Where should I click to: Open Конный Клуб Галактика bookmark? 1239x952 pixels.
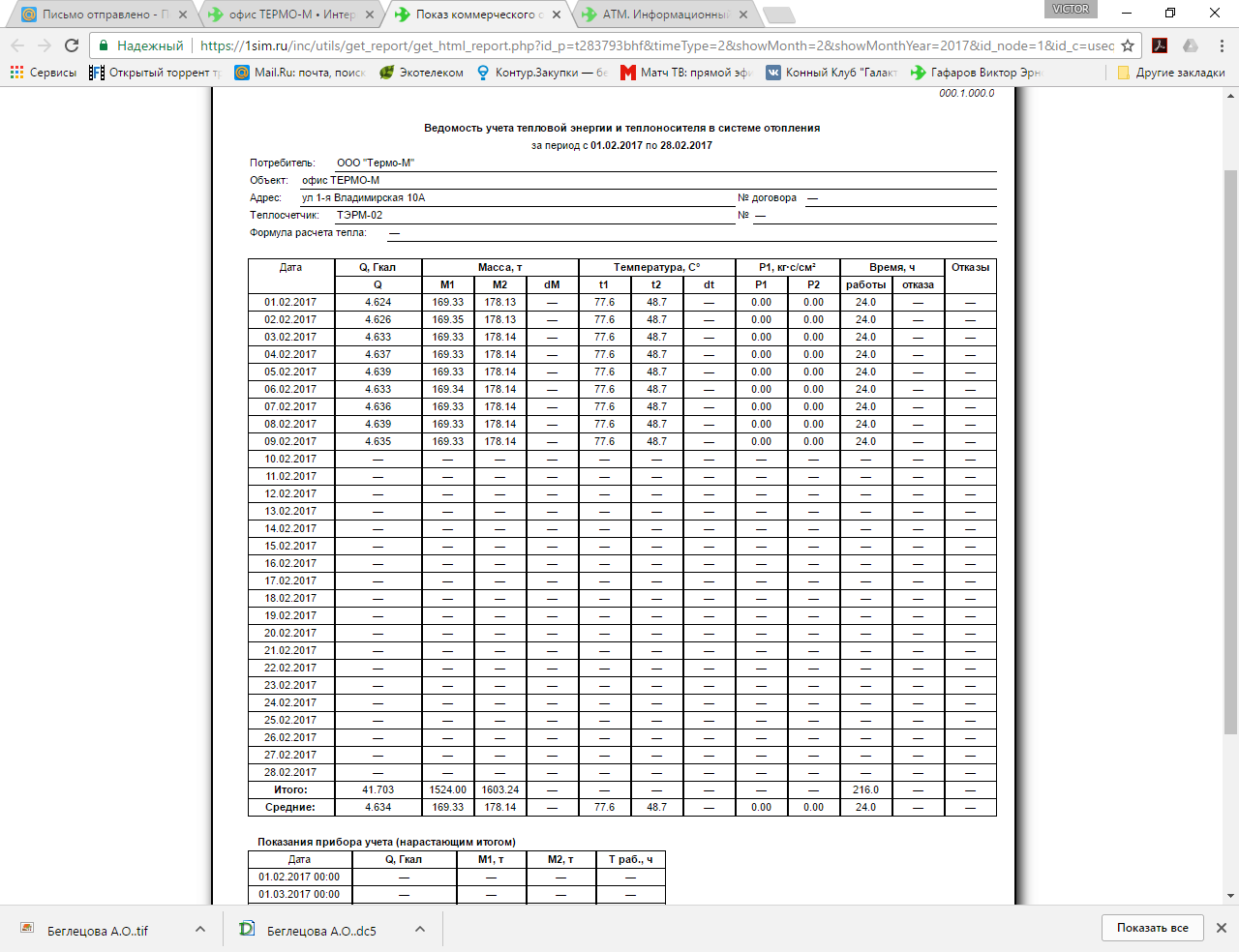[x=831, y=73]
